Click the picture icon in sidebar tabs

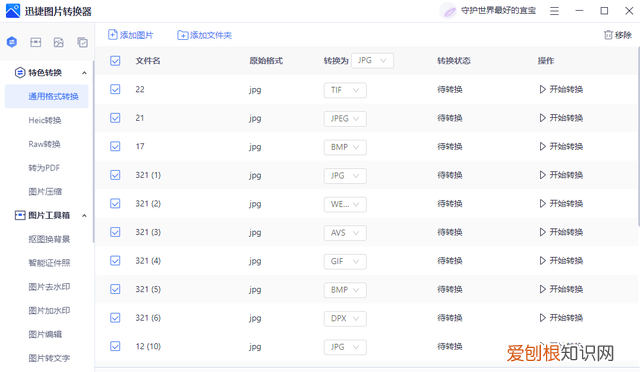tap(59, 42)
